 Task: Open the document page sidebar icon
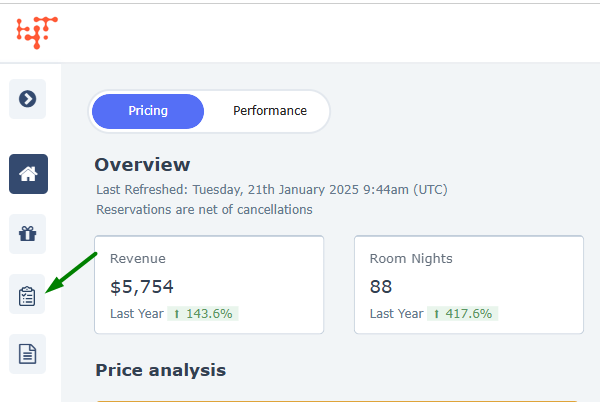pos(28,354)
